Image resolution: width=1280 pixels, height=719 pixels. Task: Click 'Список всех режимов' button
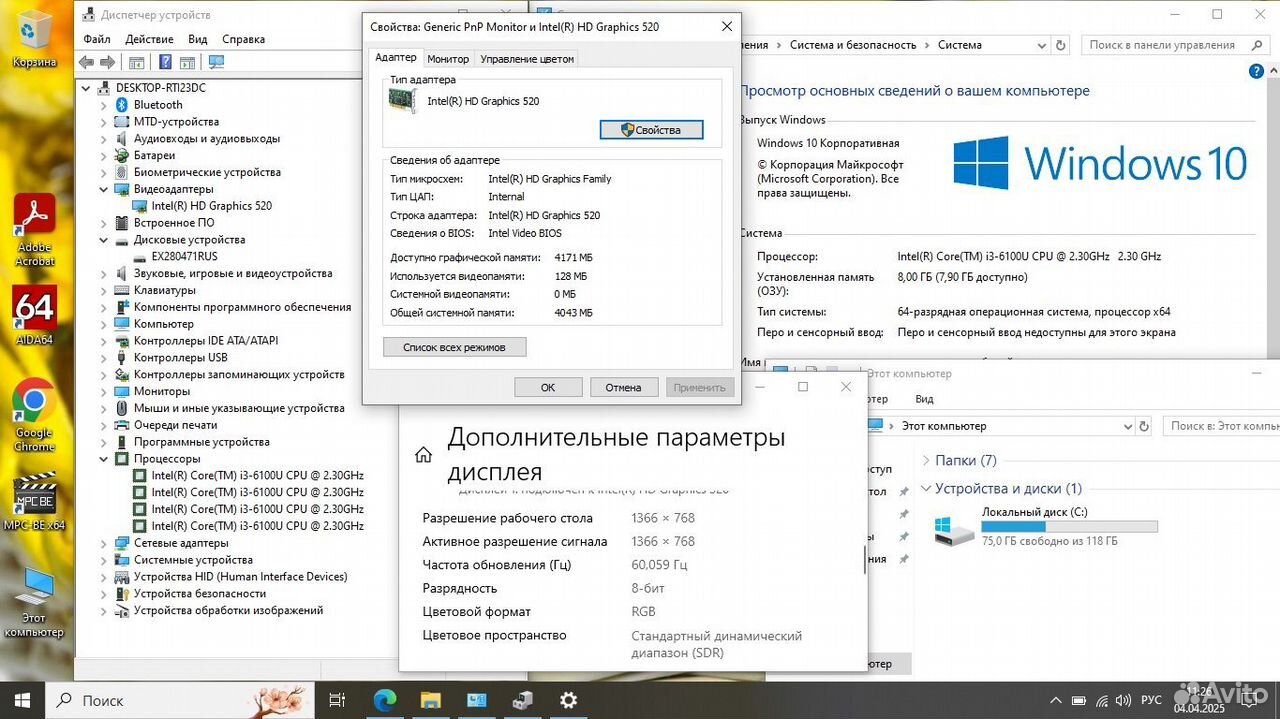tap(454, 347)
